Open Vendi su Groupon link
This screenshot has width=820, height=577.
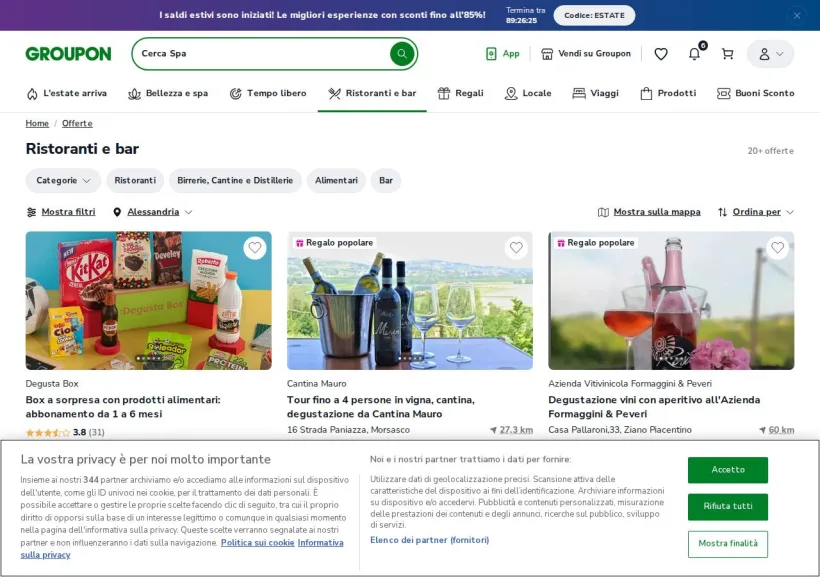coord(586,53)
